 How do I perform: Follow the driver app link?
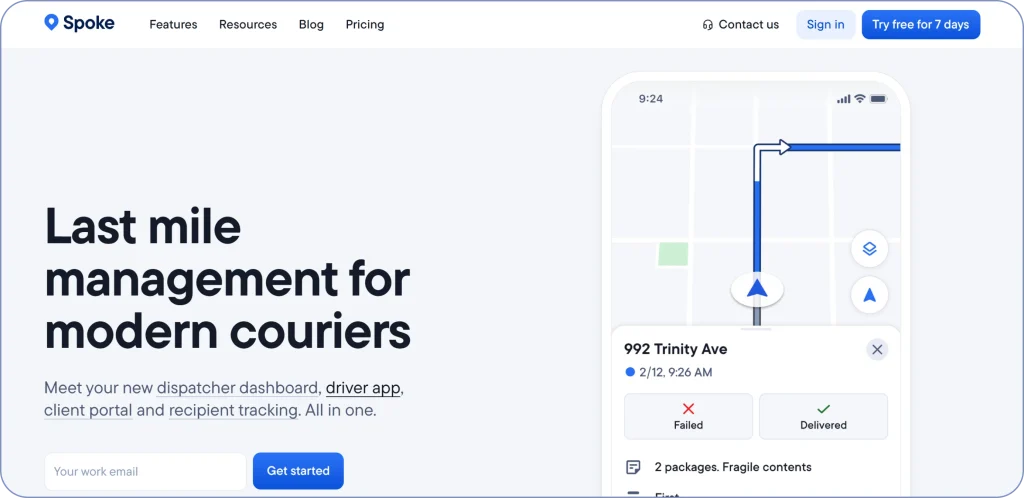[362, 388]
